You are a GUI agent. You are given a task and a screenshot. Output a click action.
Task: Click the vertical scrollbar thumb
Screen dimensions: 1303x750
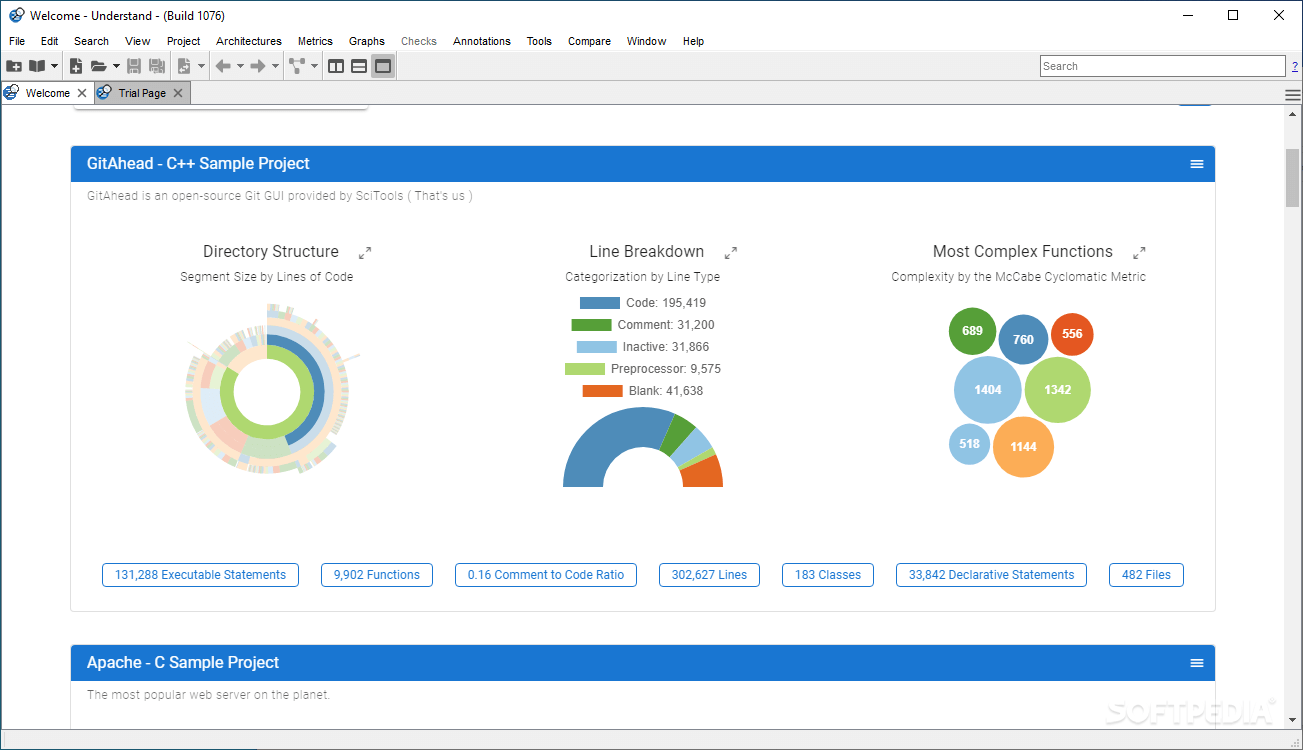pos(1292,178)
